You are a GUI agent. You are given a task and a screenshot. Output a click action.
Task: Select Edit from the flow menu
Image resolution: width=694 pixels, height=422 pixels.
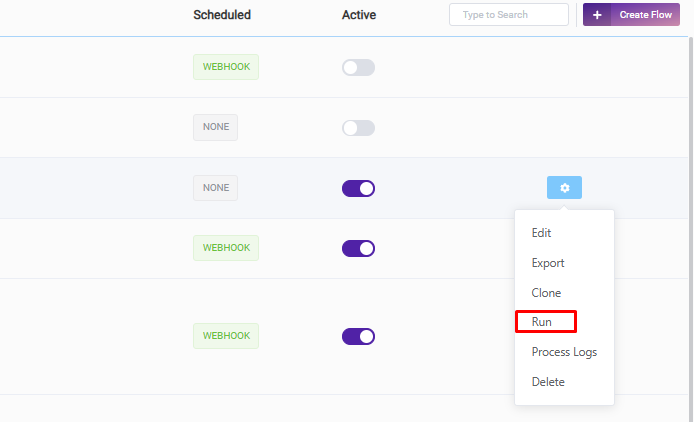click(541, 233)
